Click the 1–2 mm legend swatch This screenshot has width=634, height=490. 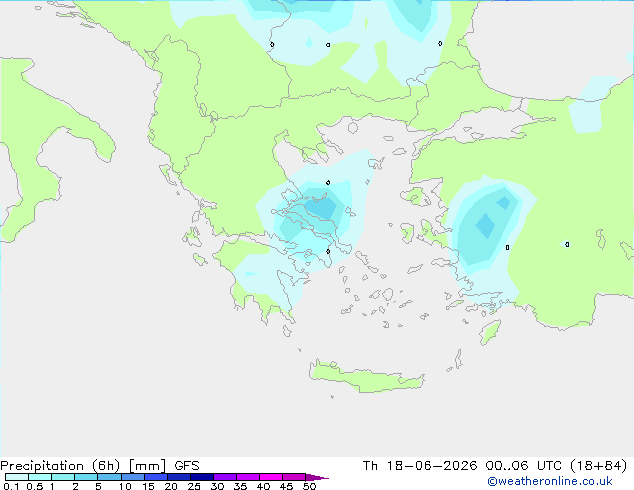[63, 477]
